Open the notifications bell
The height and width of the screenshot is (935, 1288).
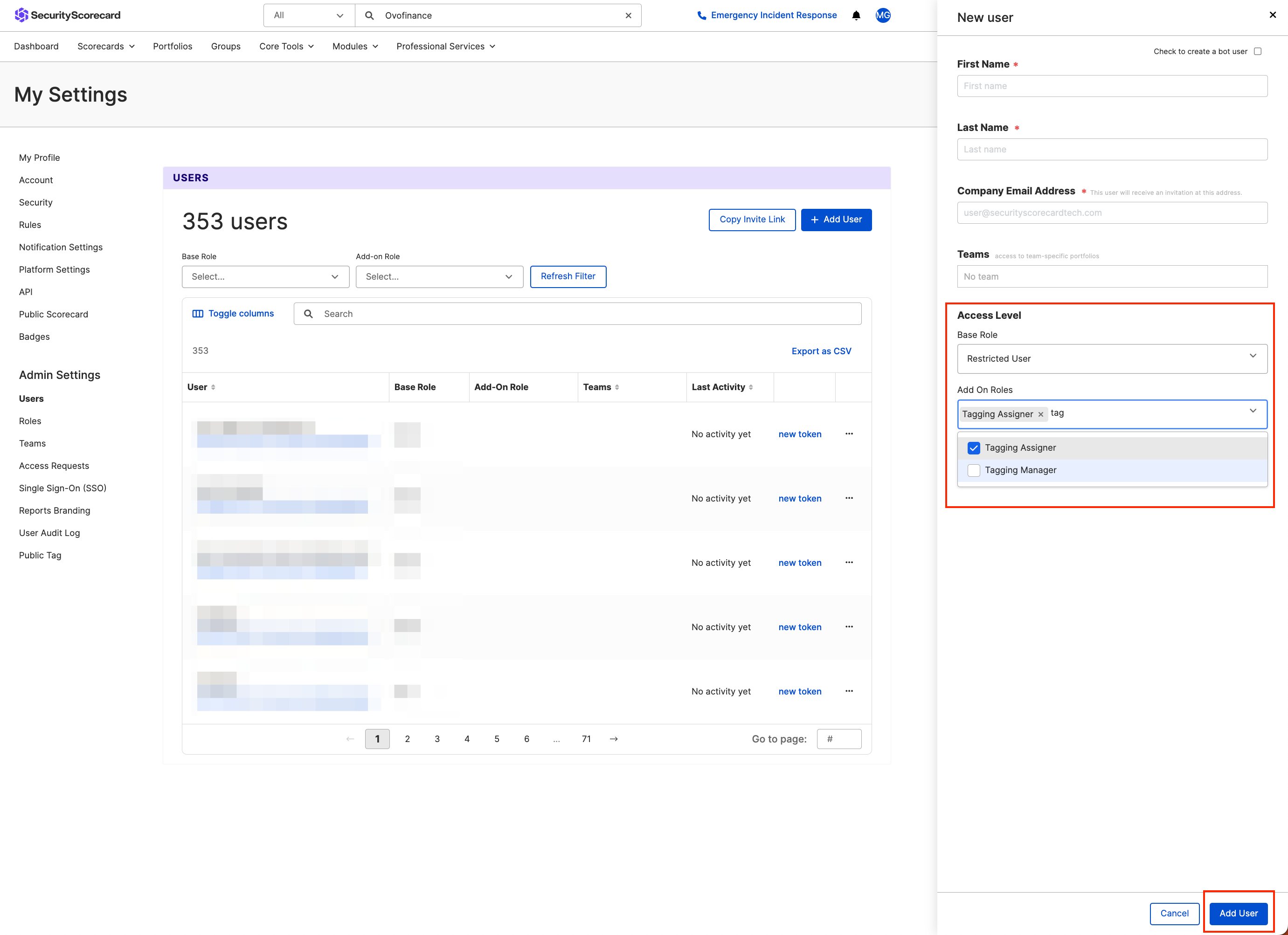pyautogui.click(x=856, y=15)
